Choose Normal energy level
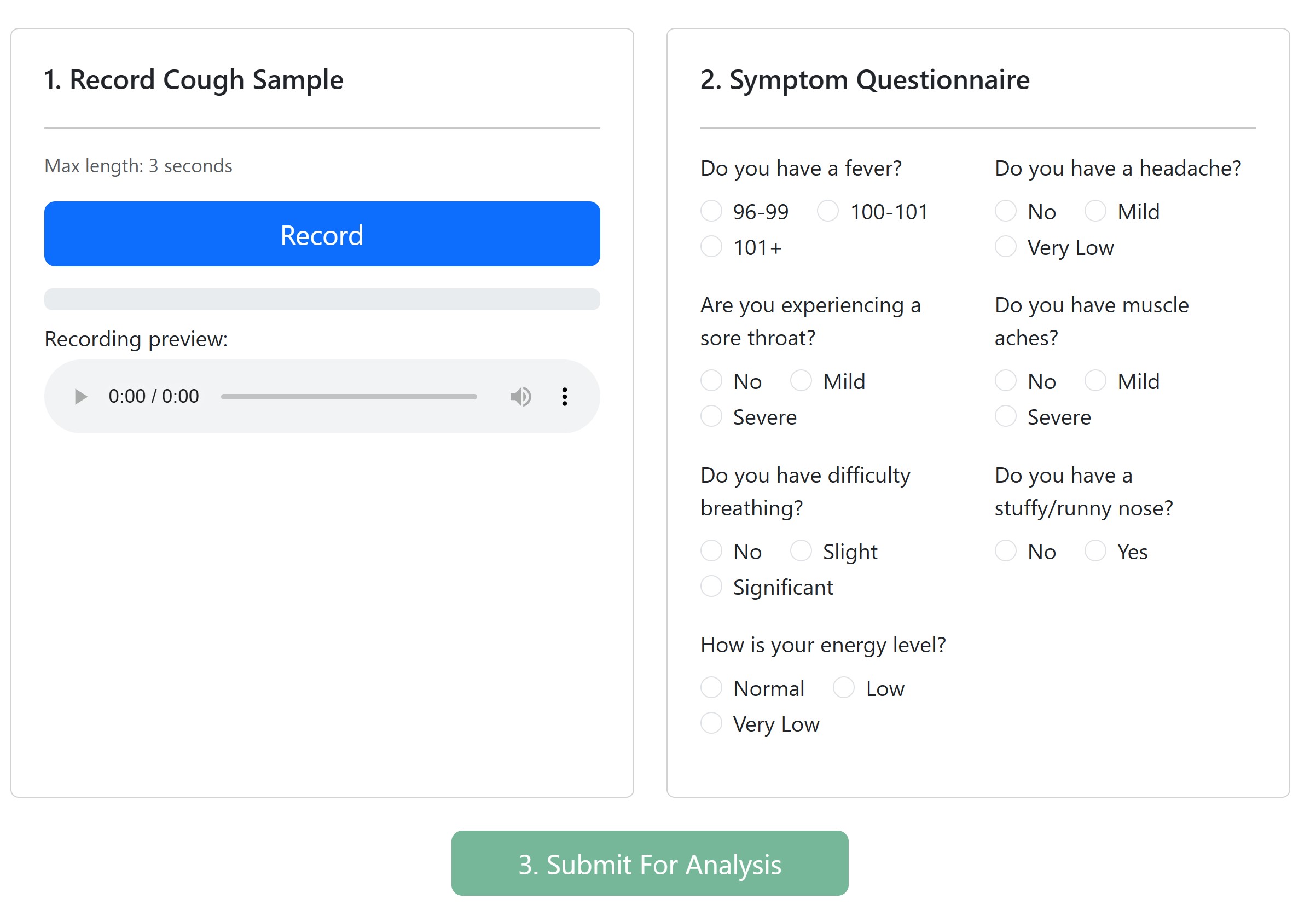1316x922 pixels. (x=711, y=688)
